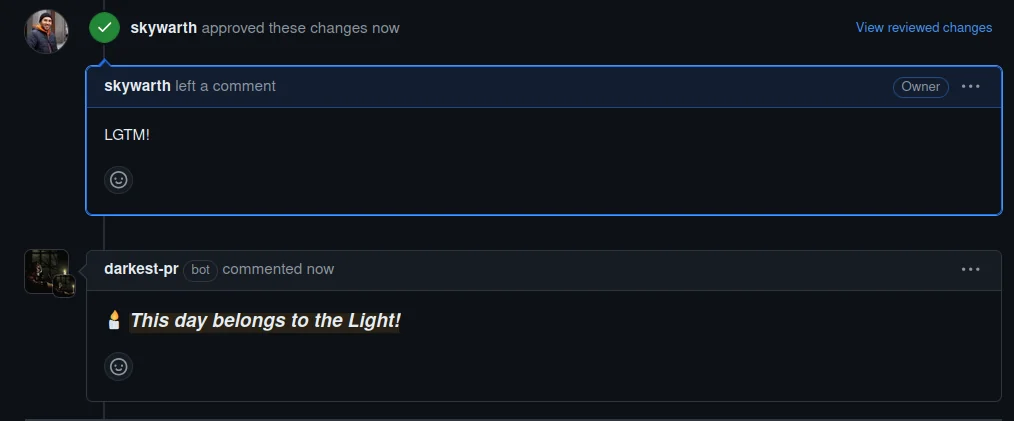Open three-dot options menu on darkest-pr comment
The width and height of the screenshot is (1014, 421).
pyautogui.click(x=970, y=269)
